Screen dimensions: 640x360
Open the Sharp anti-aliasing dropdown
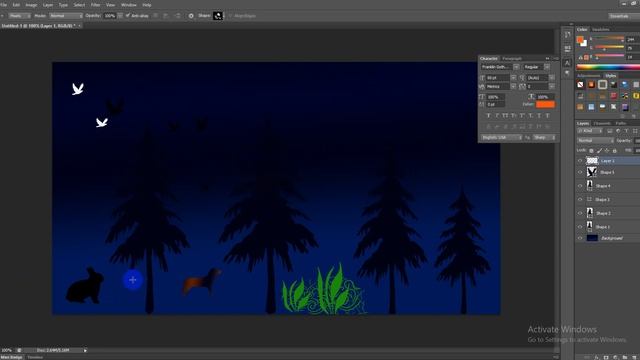tap(544, 138)
